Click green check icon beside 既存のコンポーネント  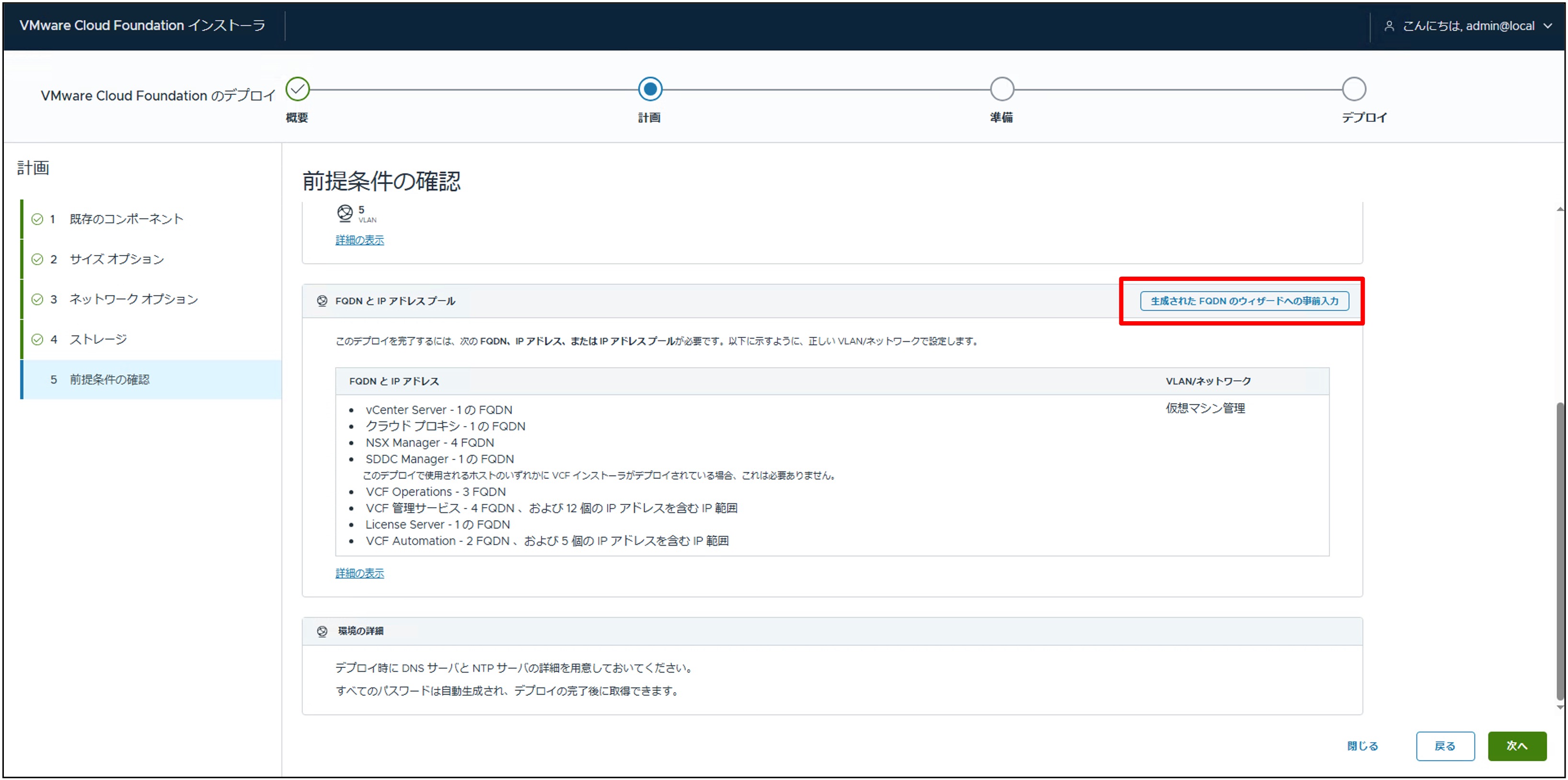(x=37, y=219)
